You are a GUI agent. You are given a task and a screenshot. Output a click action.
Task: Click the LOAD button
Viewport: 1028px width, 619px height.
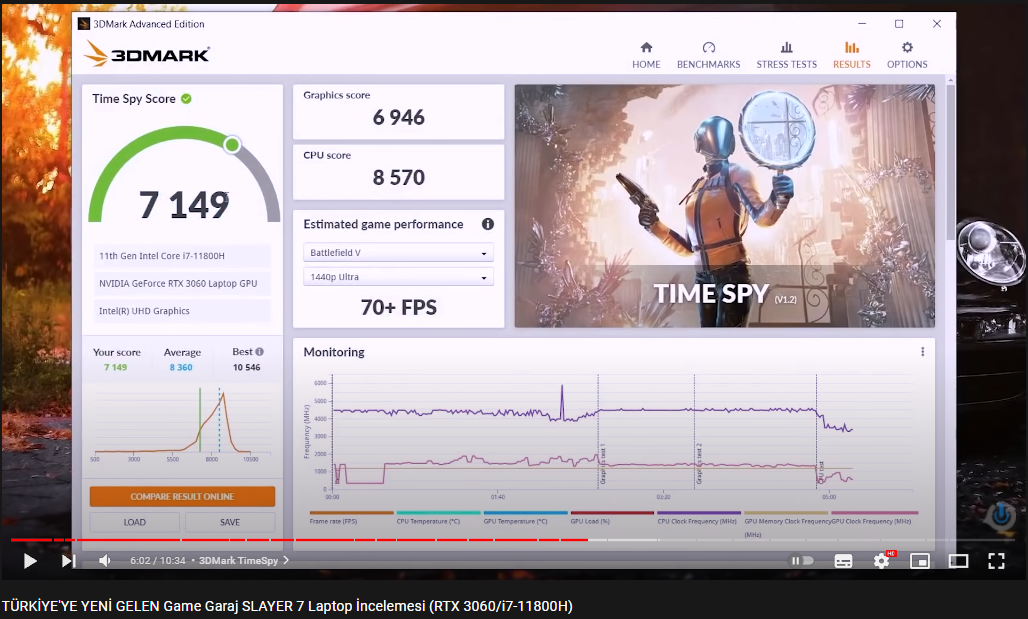click(x=134, y=522)
